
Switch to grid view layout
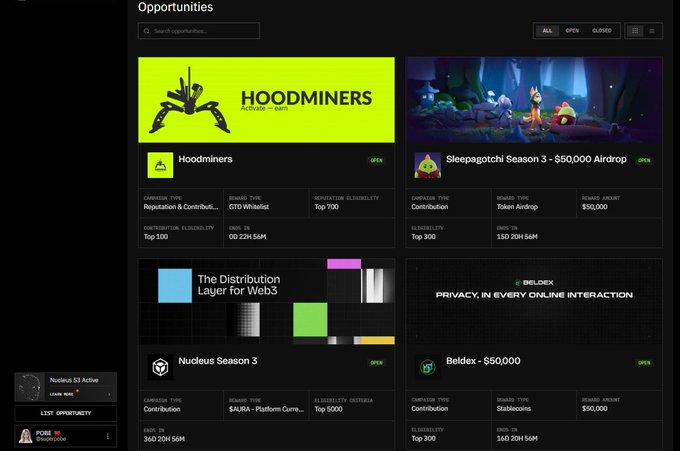635,31
